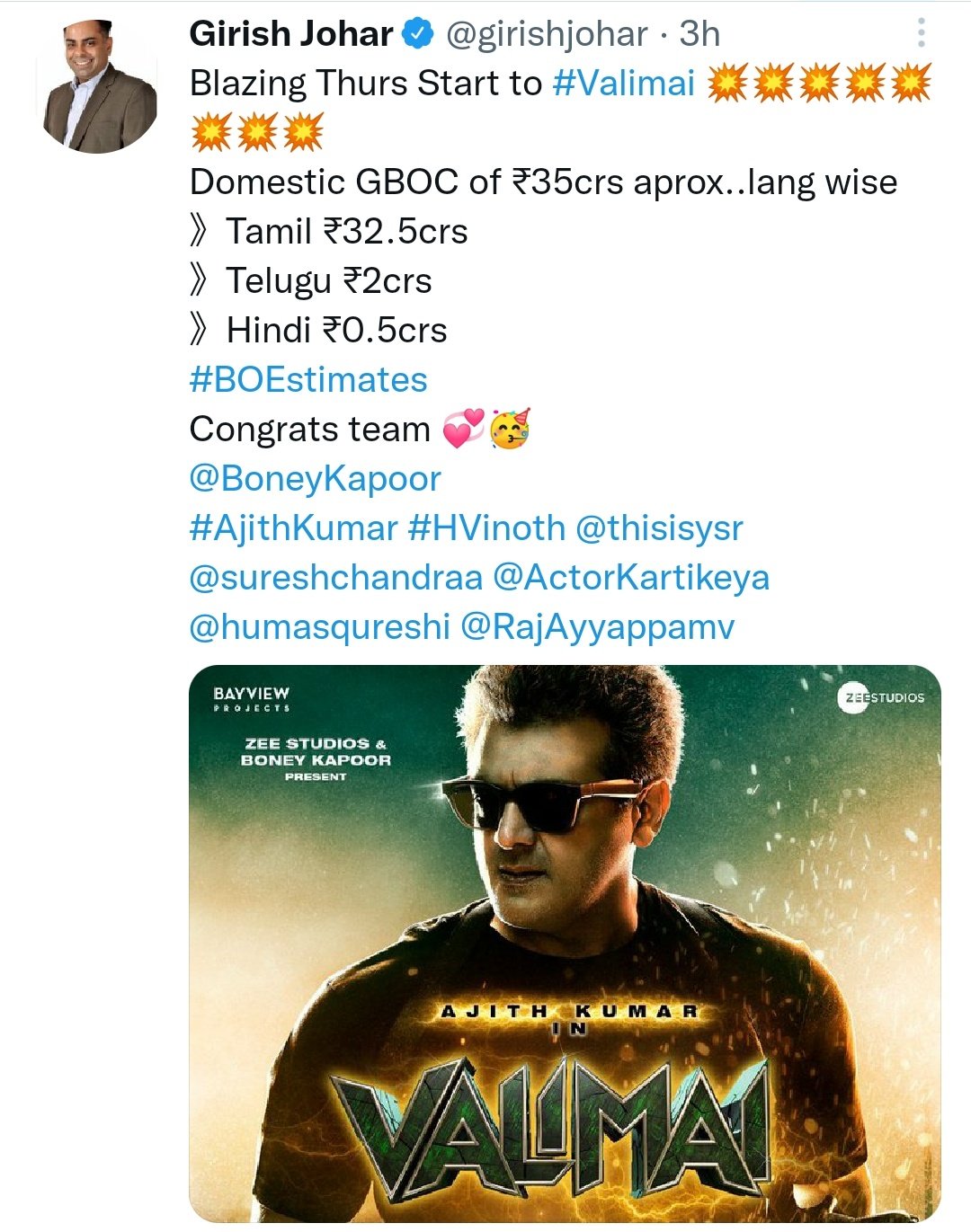Click the Zee Studios logo on poster
Image resolution: width=971 pixels, height=1232 pixels.
coord(880,697)
